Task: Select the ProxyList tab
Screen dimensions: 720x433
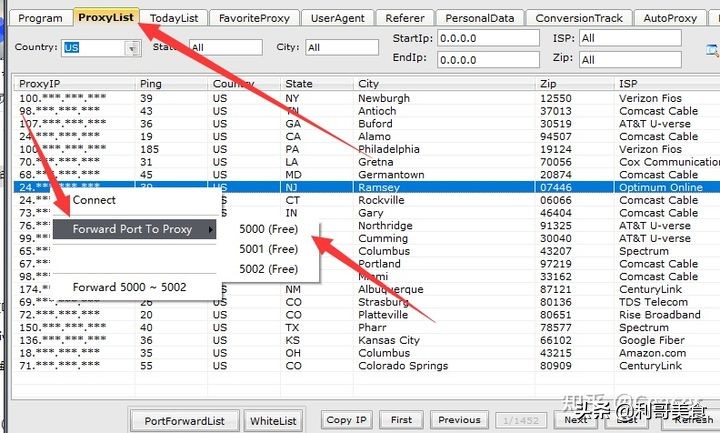Action: (x=106, y=17)
